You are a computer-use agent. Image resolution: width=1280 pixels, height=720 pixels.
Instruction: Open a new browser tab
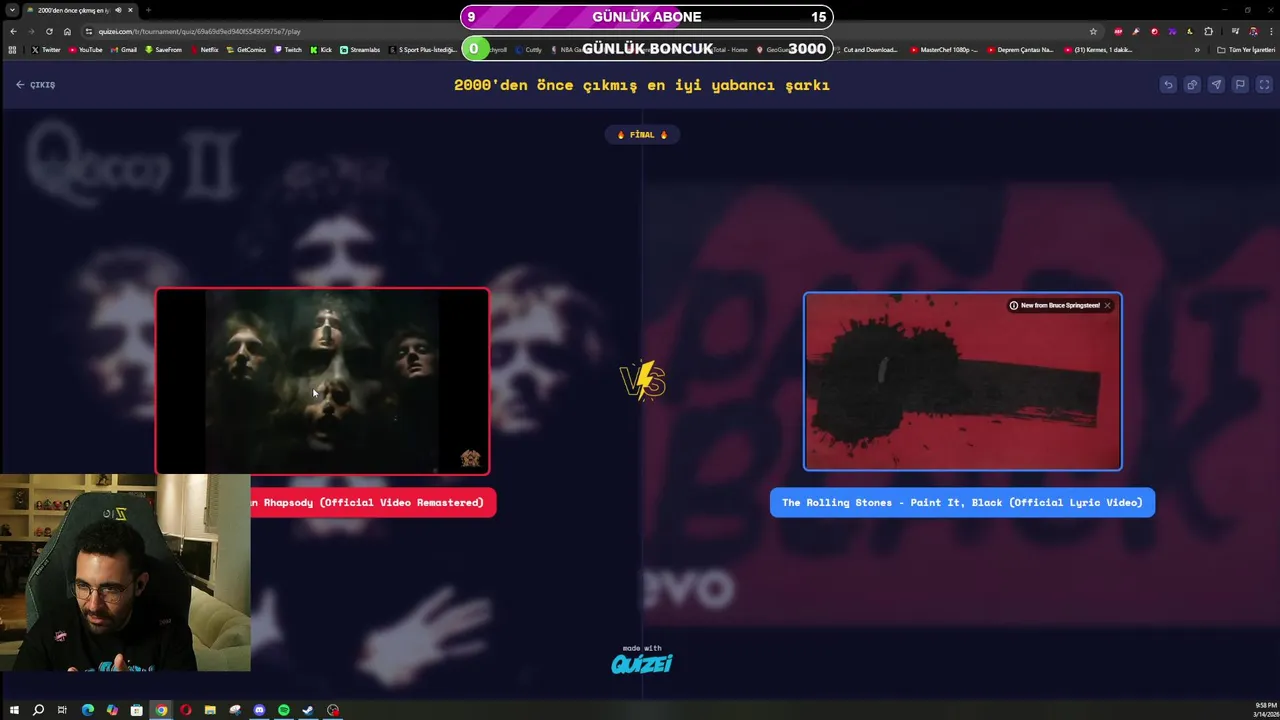[x=148, y=10]
